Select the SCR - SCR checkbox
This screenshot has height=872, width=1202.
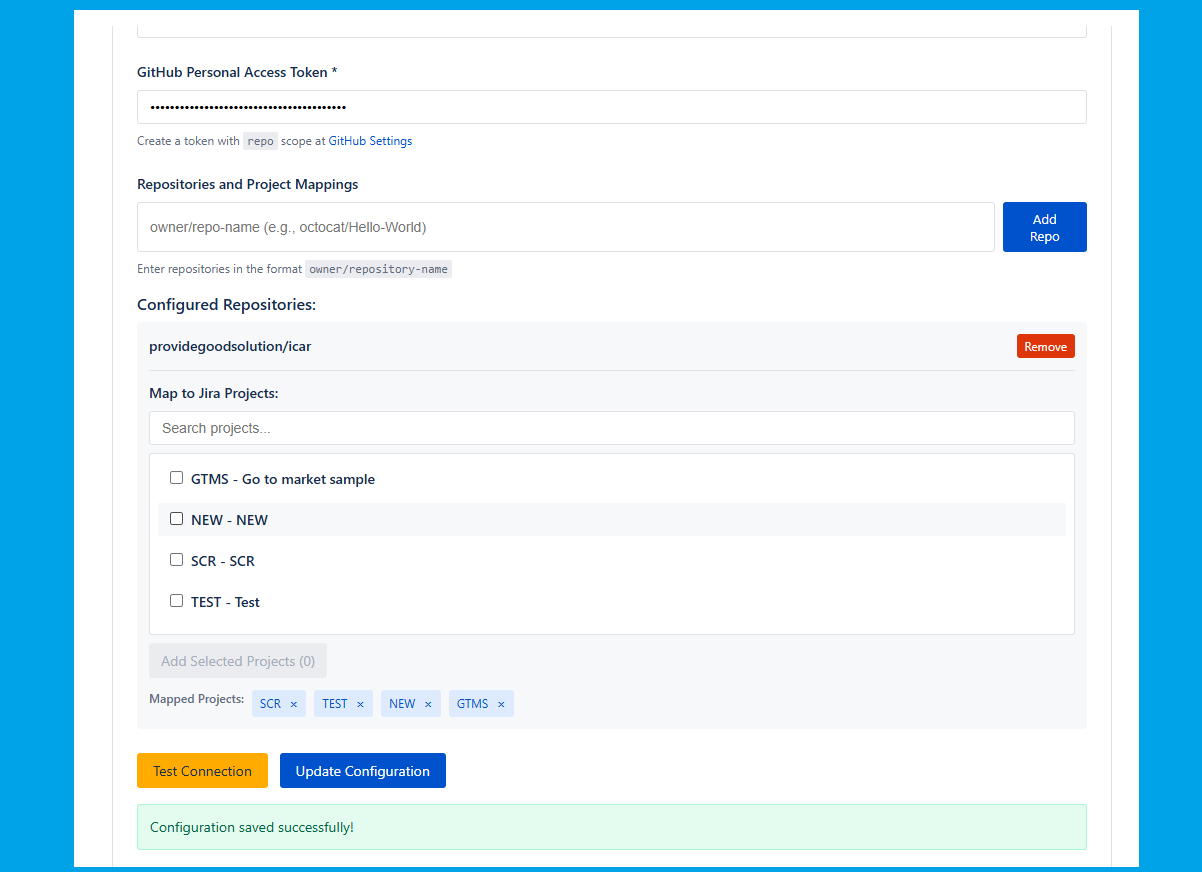point(177,560)
